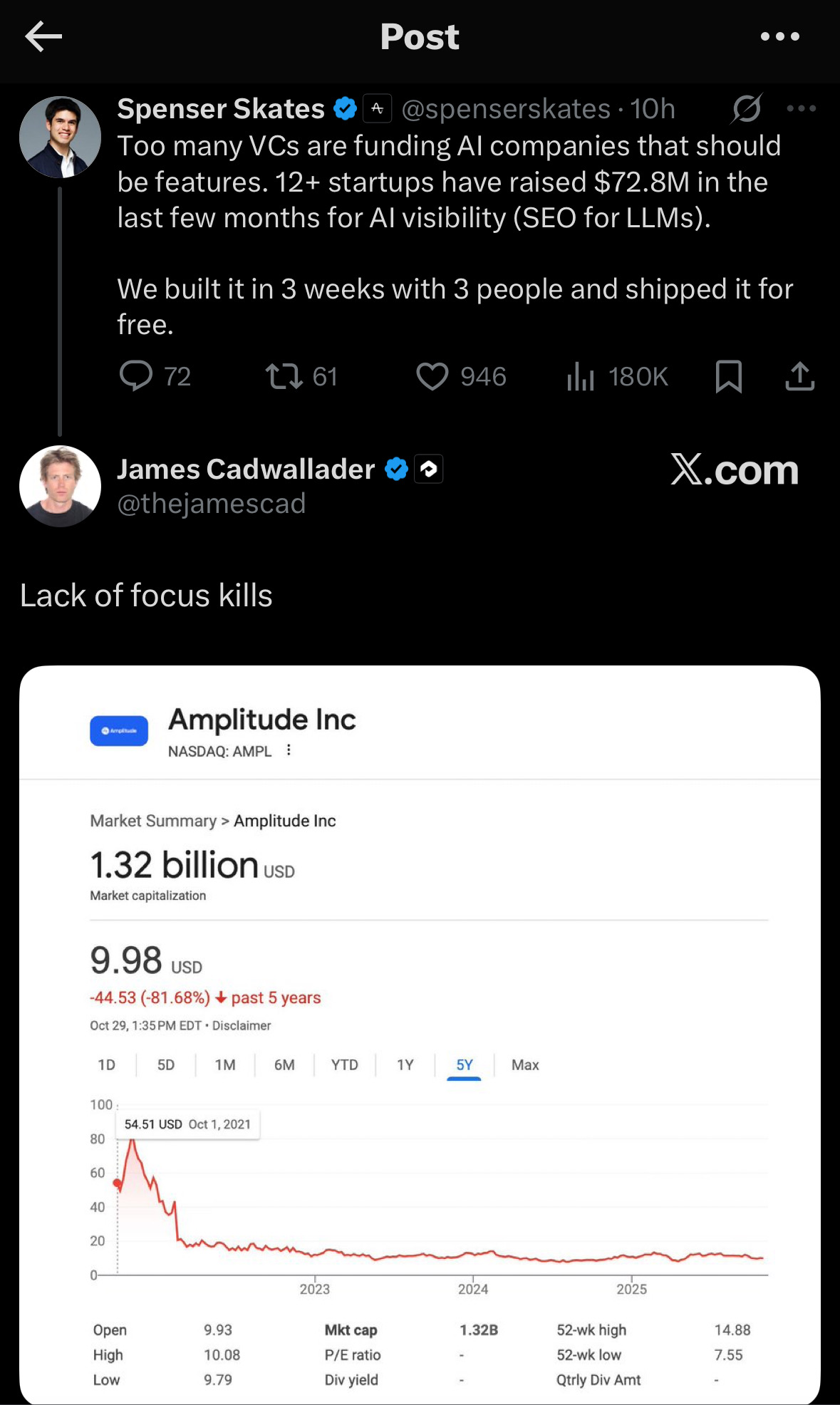840x1405 pixels.
Task: Select the 1Y chart range tab
Action: point(405,1064)
